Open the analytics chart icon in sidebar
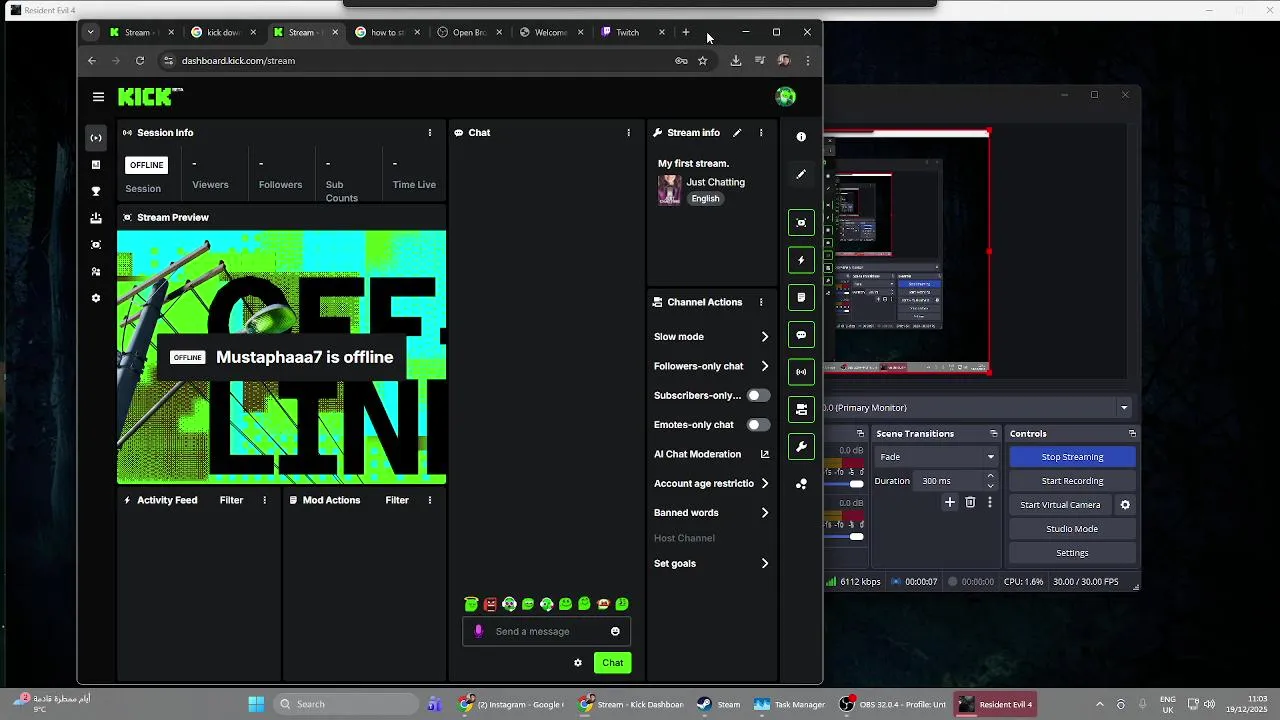The width and height of the screenshot is (1280, 720). (96, 165)
